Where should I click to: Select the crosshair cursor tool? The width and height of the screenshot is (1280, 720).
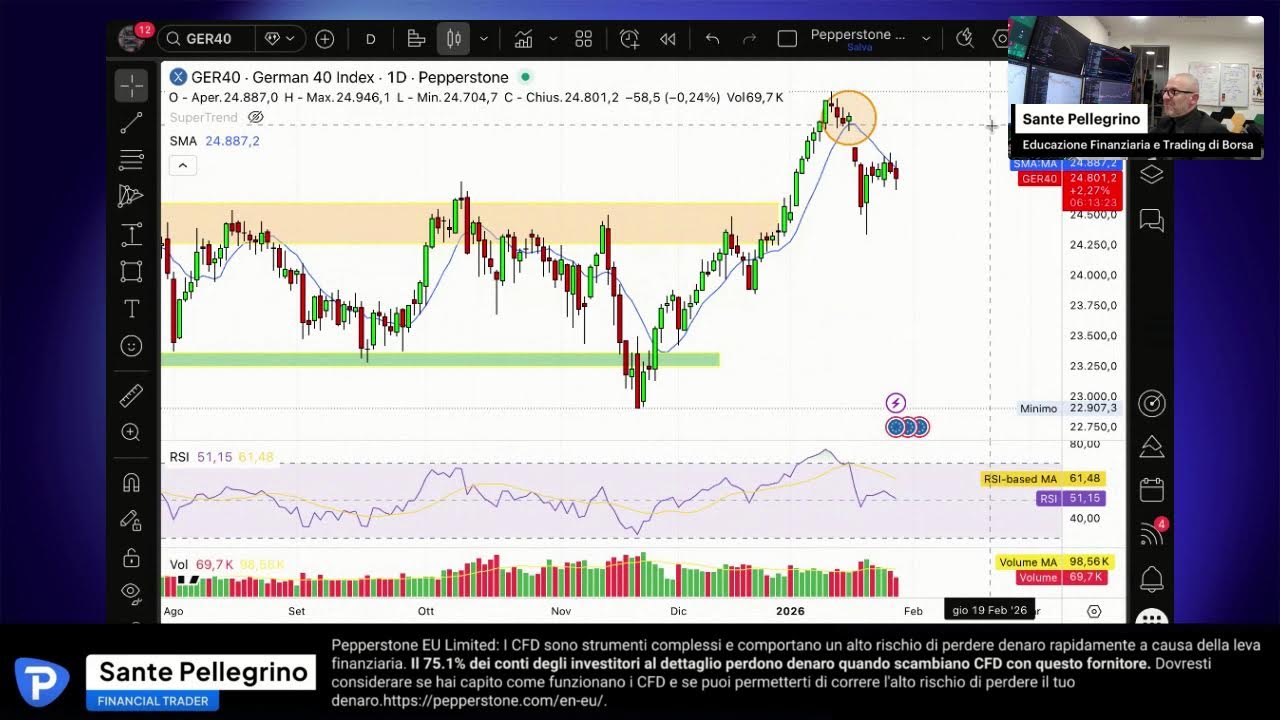tap(131, 86)
